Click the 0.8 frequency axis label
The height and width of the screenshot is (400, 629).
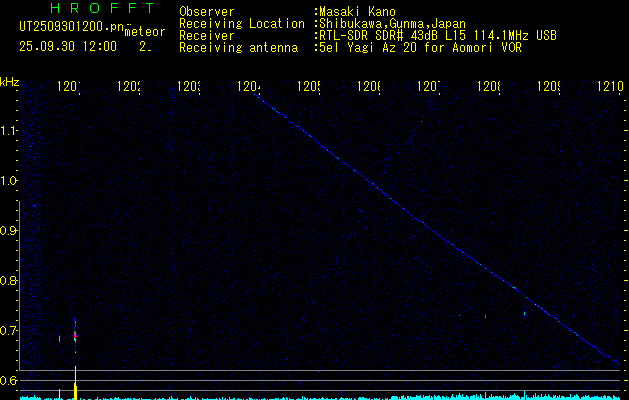(x=8, y=280)
